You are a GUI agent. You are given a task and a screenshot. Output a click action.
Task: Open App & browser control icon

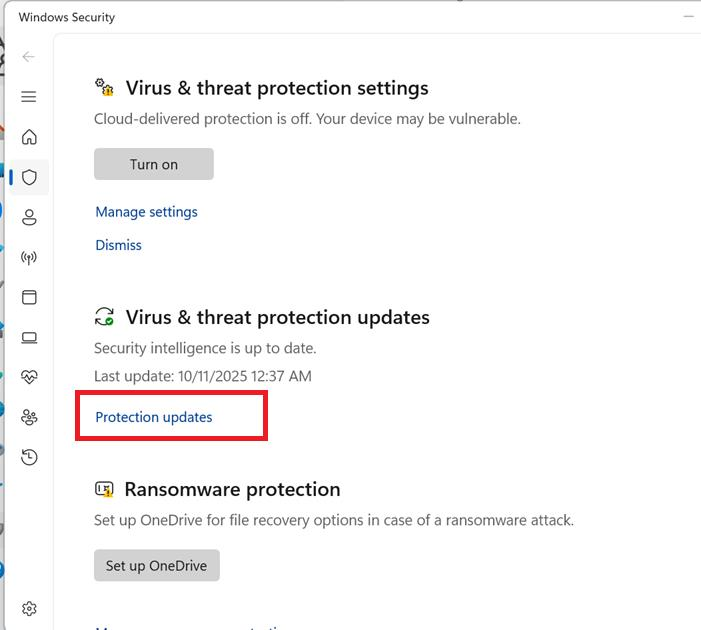(29, 297)
